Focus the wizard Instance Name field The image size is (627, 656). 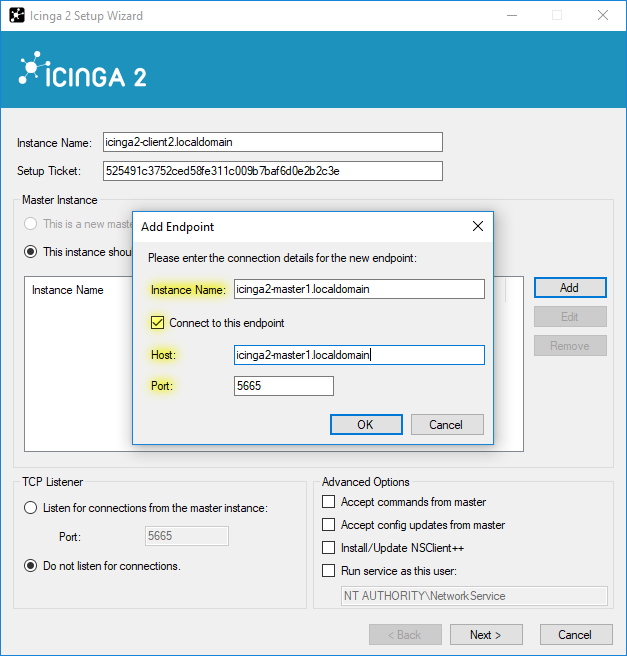[x=273, y=142]
